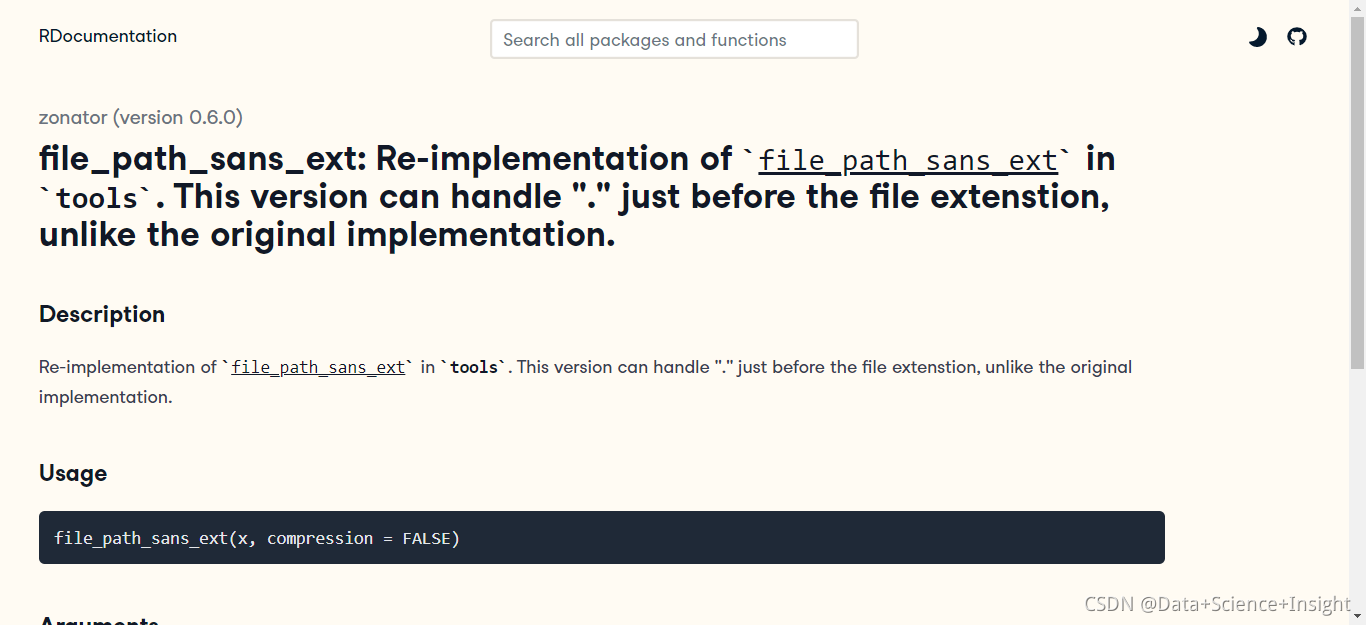The height and width of the screenshot is (625, 1366).
Task: Select the Description heading
Action: tap(102, 314)
